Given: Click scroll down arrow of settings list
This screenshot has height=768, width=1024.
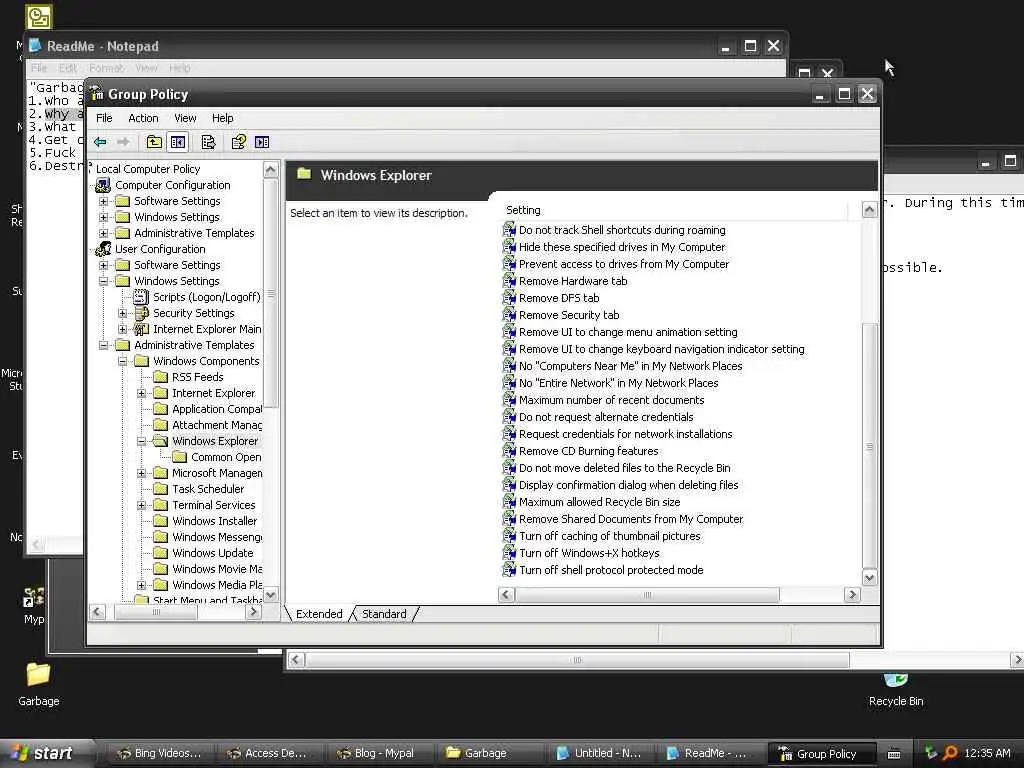Looking at the screenshot, I should [x=869, y=578].
